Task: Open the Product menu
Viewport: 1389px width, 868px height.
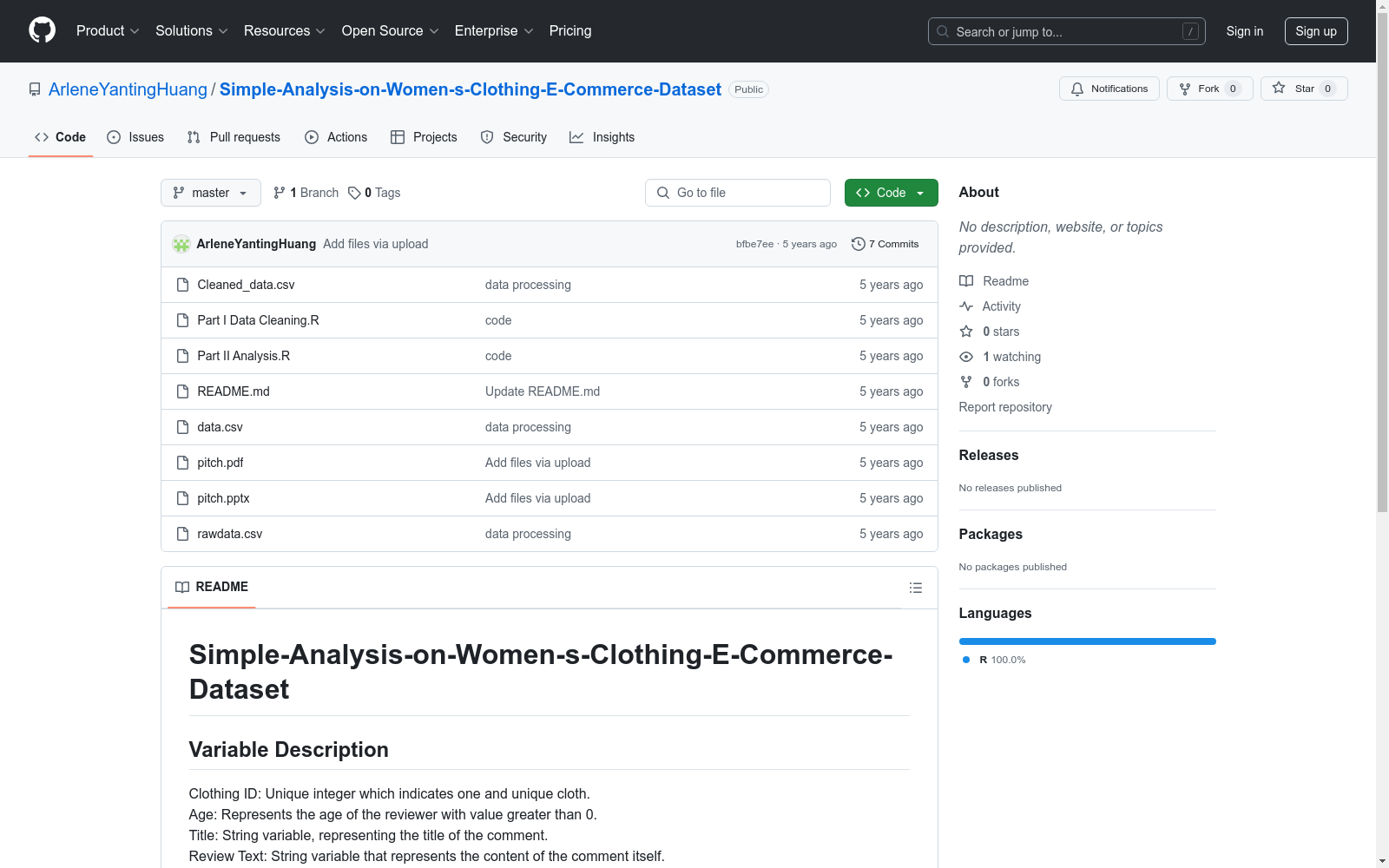Action: click(x=108, y=31)
